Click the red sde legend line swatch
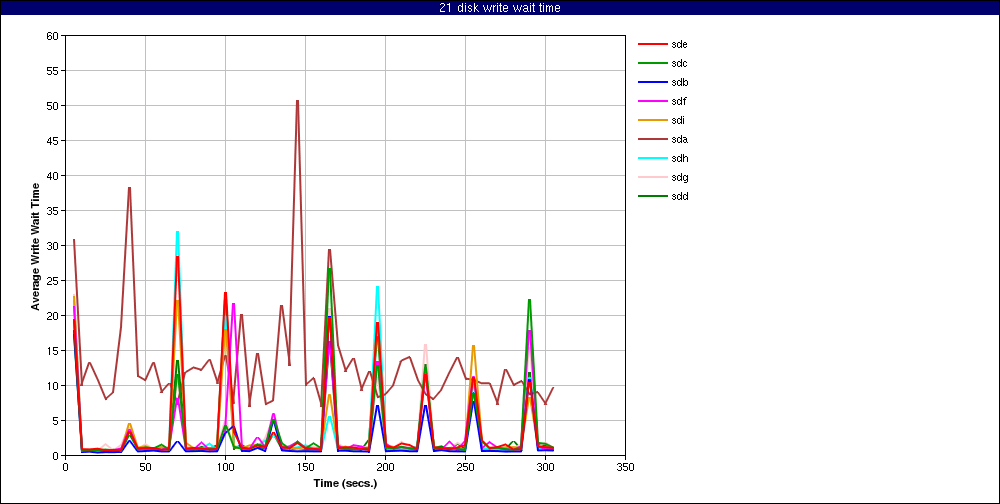The width and height of the screenshot is (1000, 504). pyautogui.click(x=651, y=45)
